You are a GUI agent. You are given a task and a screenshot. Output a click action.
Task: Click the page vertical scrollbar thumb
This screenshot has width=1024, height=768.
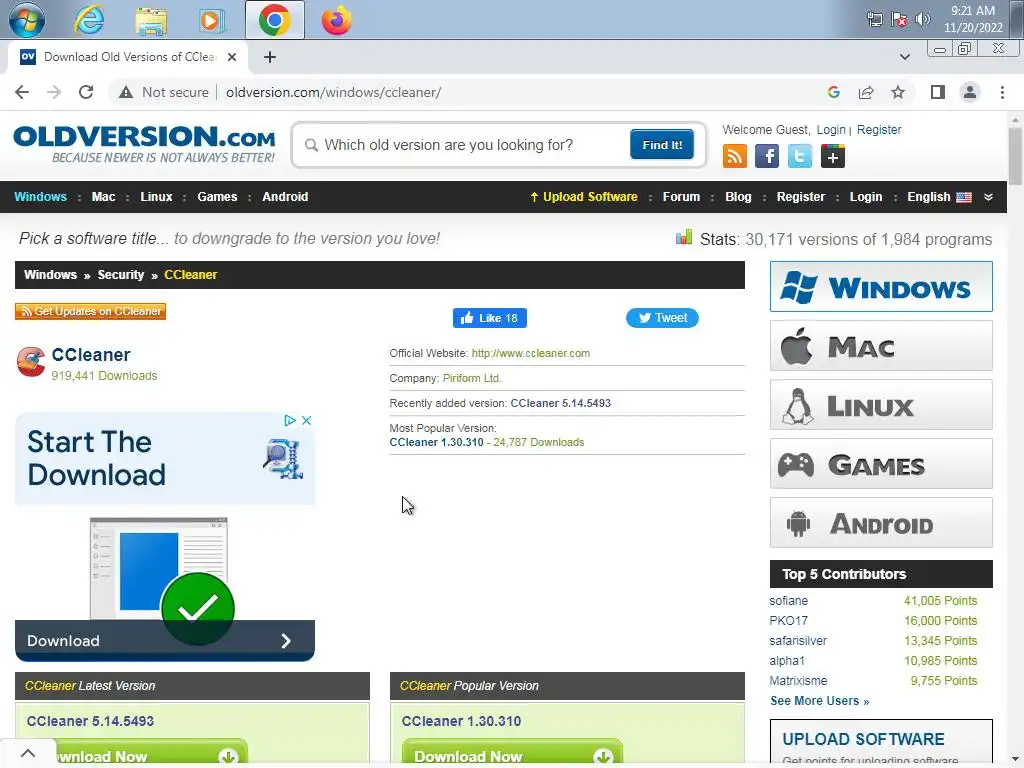[1014, 155]
